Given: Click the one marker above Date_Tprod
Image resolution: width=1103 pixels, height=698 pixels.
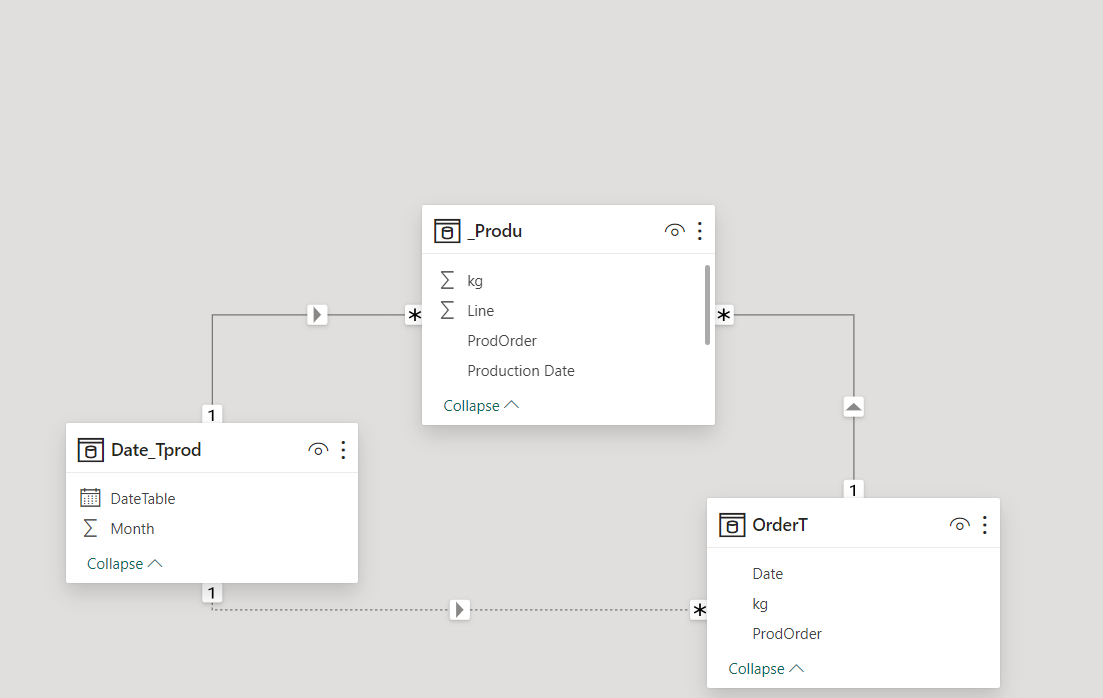Looking at the screenshot, I should click(212, 415).
